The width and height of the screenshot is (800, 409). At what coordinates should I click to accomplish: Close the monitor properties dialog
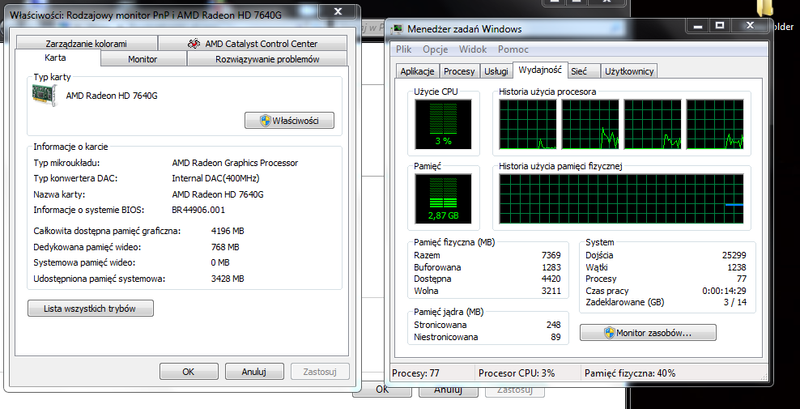(x=337, y=11)
